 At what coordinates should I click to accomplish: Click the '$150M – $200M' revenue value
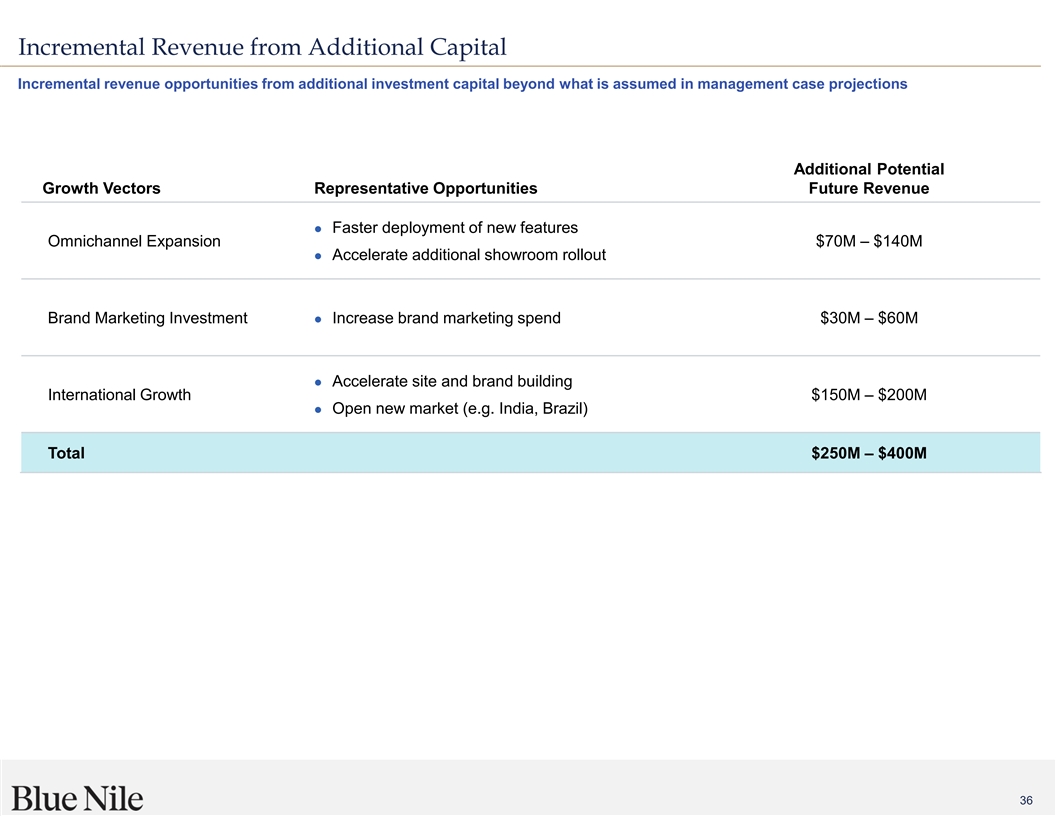[868, 395]
